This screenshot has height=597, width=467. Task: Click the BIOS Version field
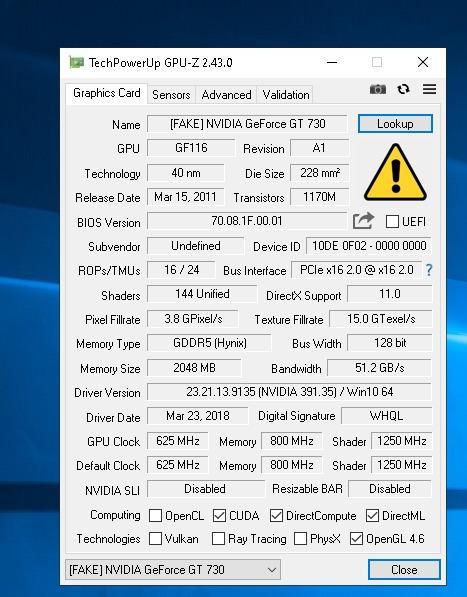pos(247,221)
